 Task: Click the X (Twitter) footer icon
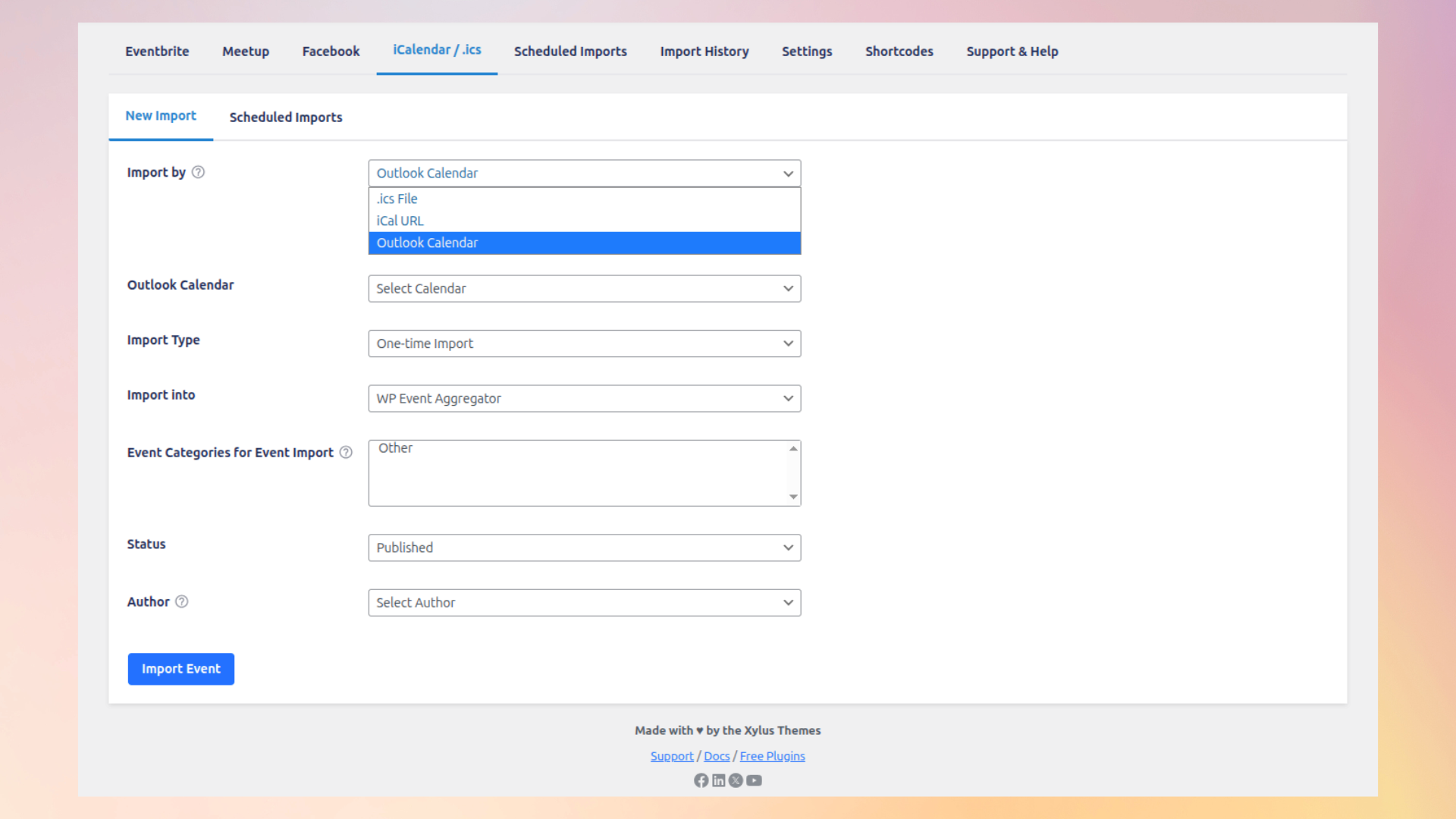736,780
